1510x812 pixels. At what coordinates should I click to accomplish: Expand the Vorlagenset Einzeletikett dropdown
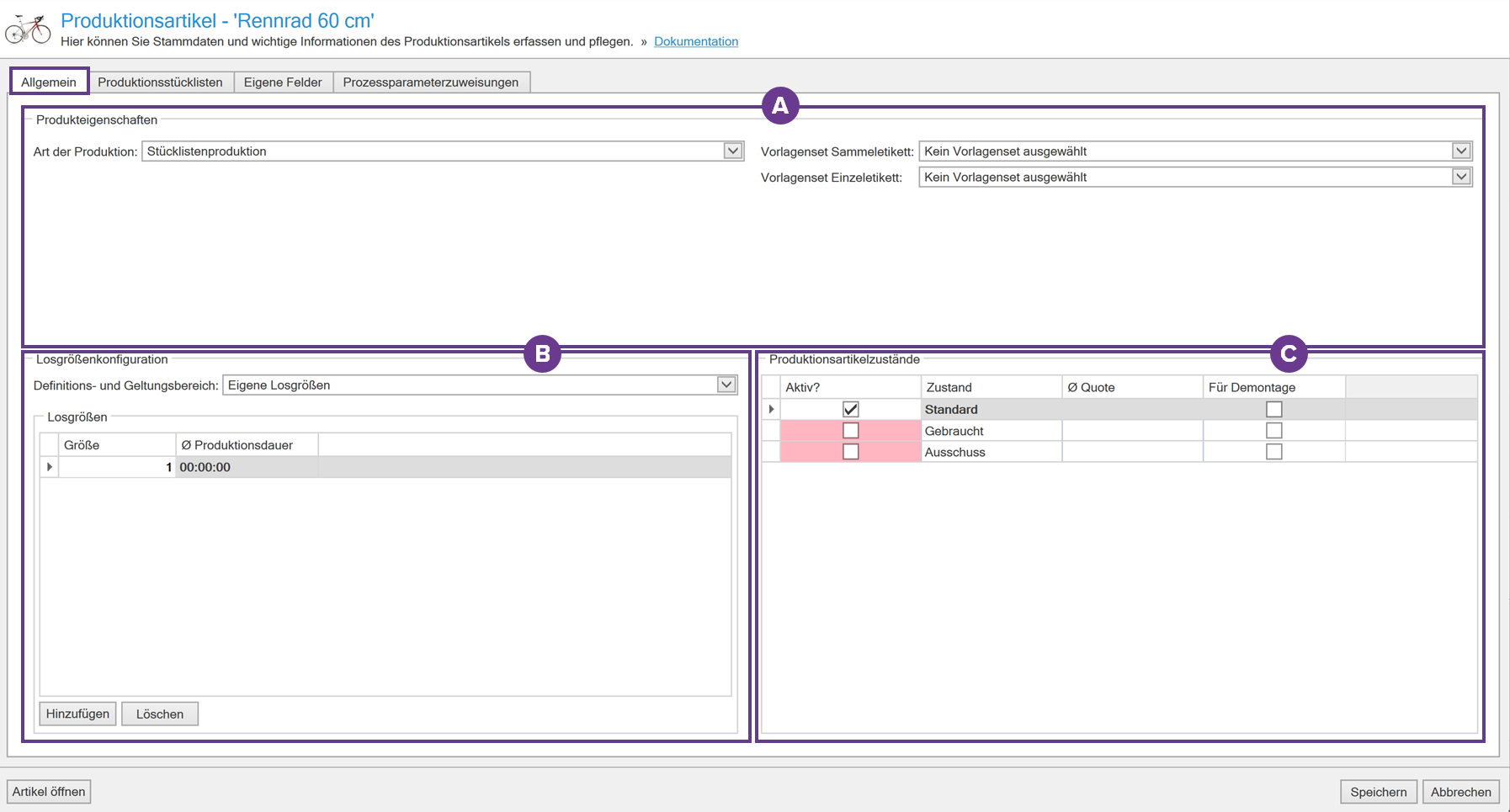click(1460, 178)
